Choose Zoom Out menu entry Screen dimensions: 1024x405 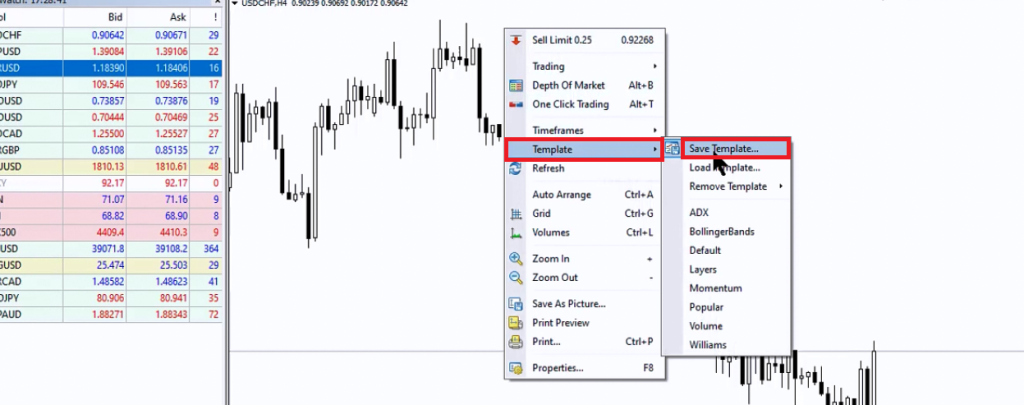584,278
